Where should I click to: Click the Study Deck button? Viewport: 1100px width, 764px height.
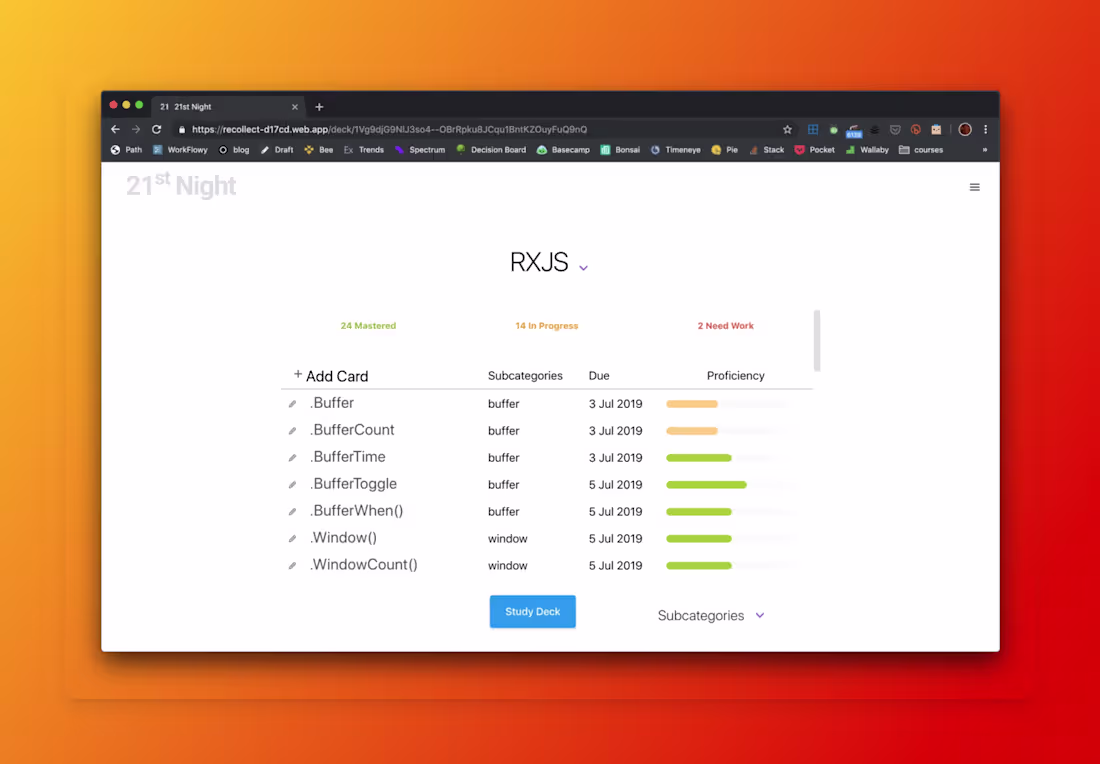tap(532, 612)
